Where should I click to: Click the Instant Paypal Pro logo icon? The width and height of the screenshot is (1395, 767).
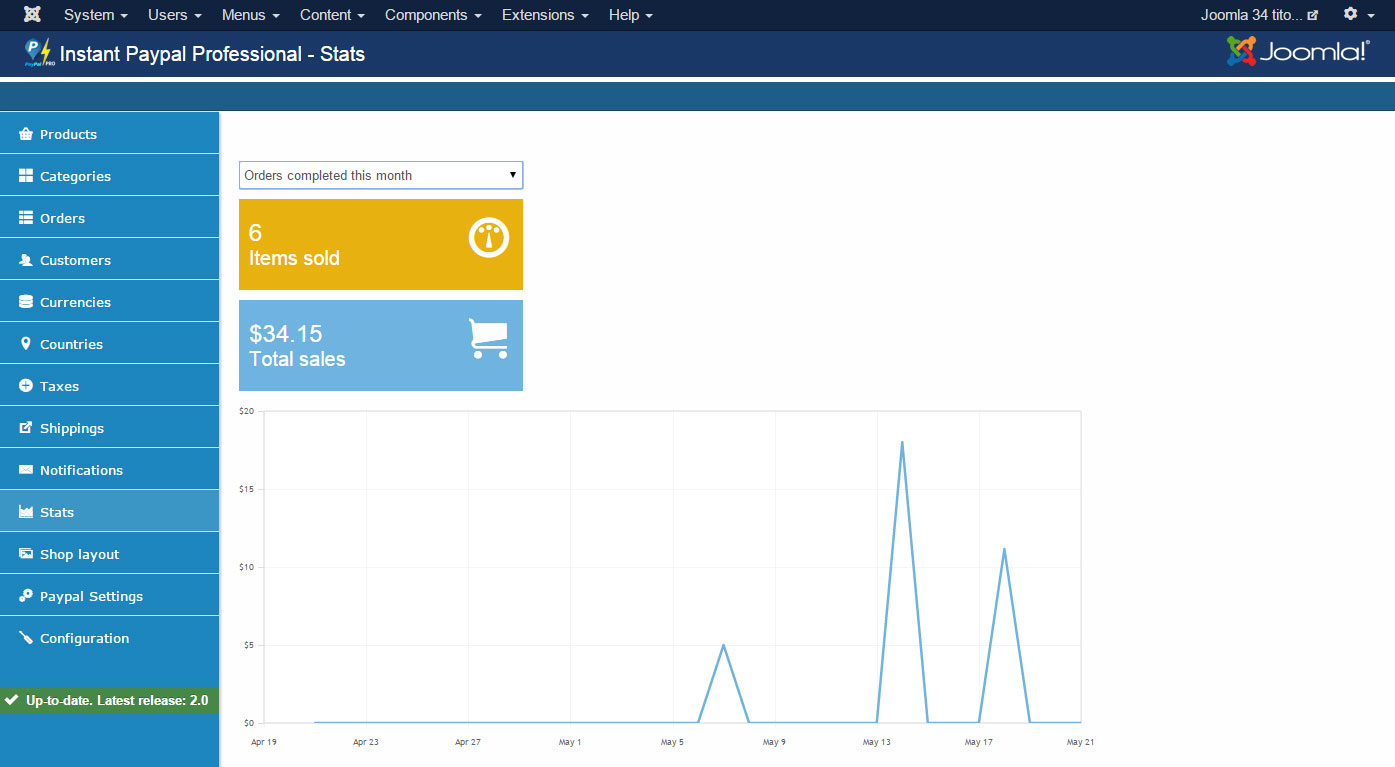38,54
